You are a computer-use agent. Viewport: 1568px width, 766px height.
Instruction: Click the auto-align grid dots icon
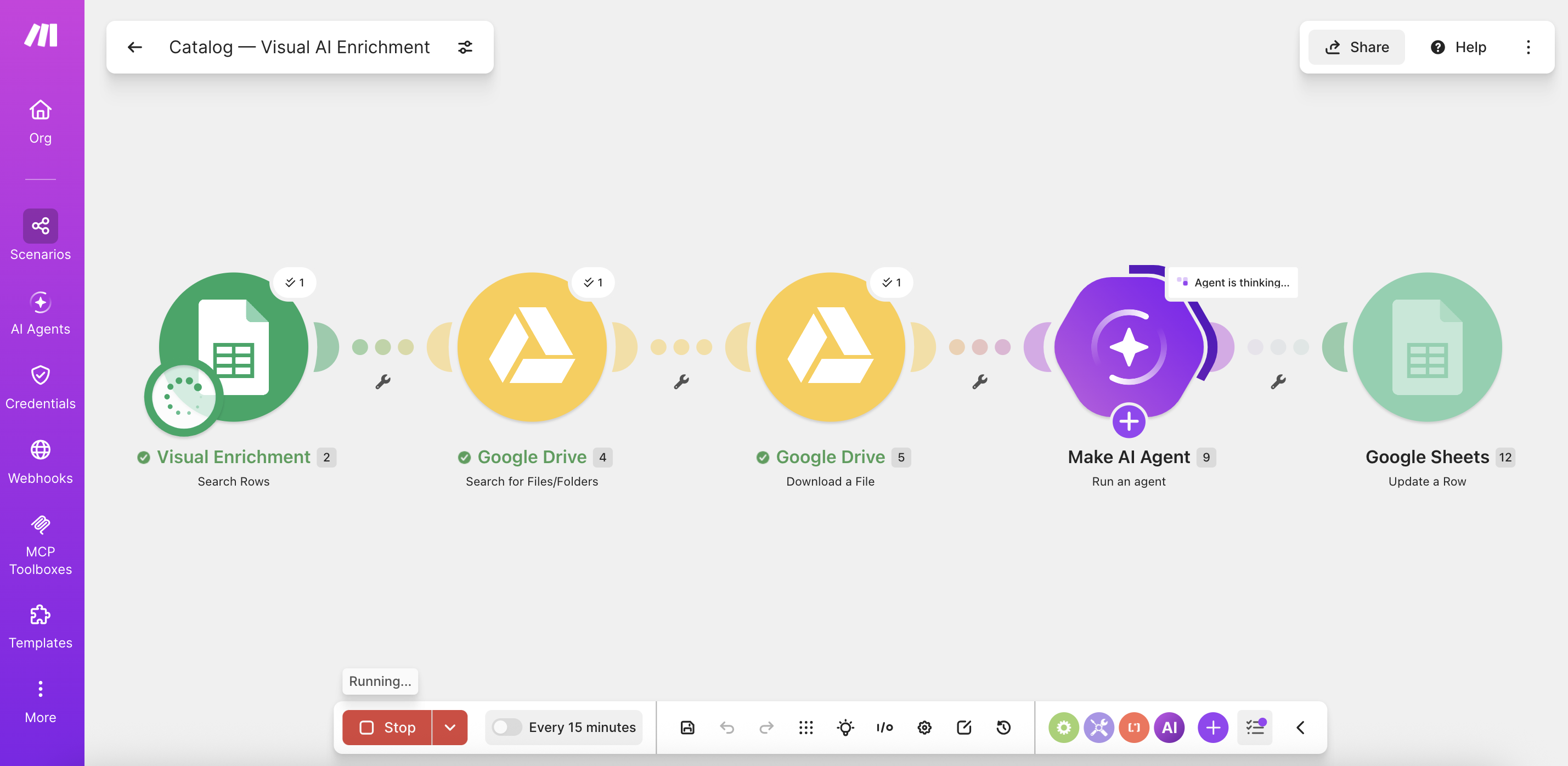806,727
